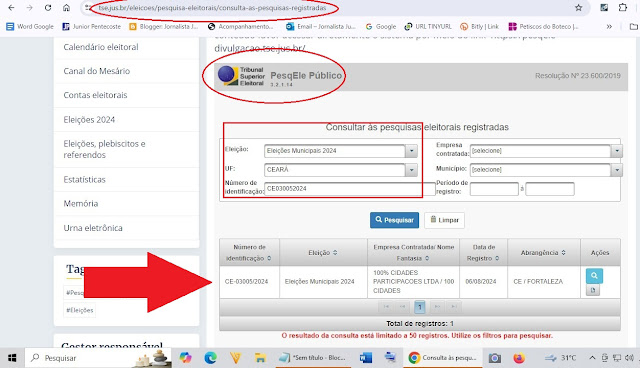640x368 pixels.
Task: Select page 1 in the paginator
Action: (420, 306)
